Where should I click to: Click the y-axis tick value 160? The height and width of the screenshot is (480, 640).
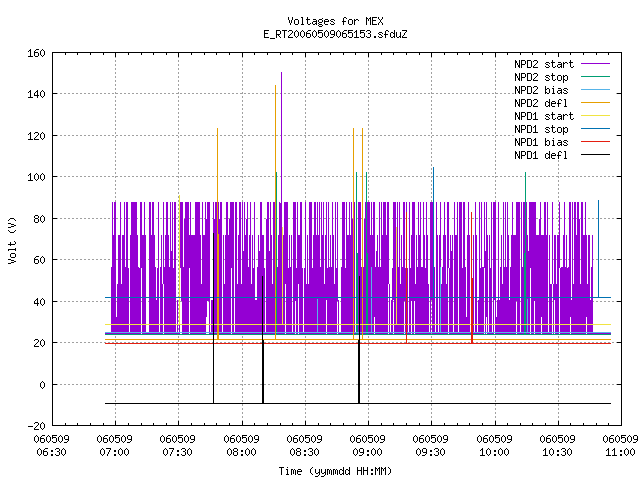tap(36, 53)
